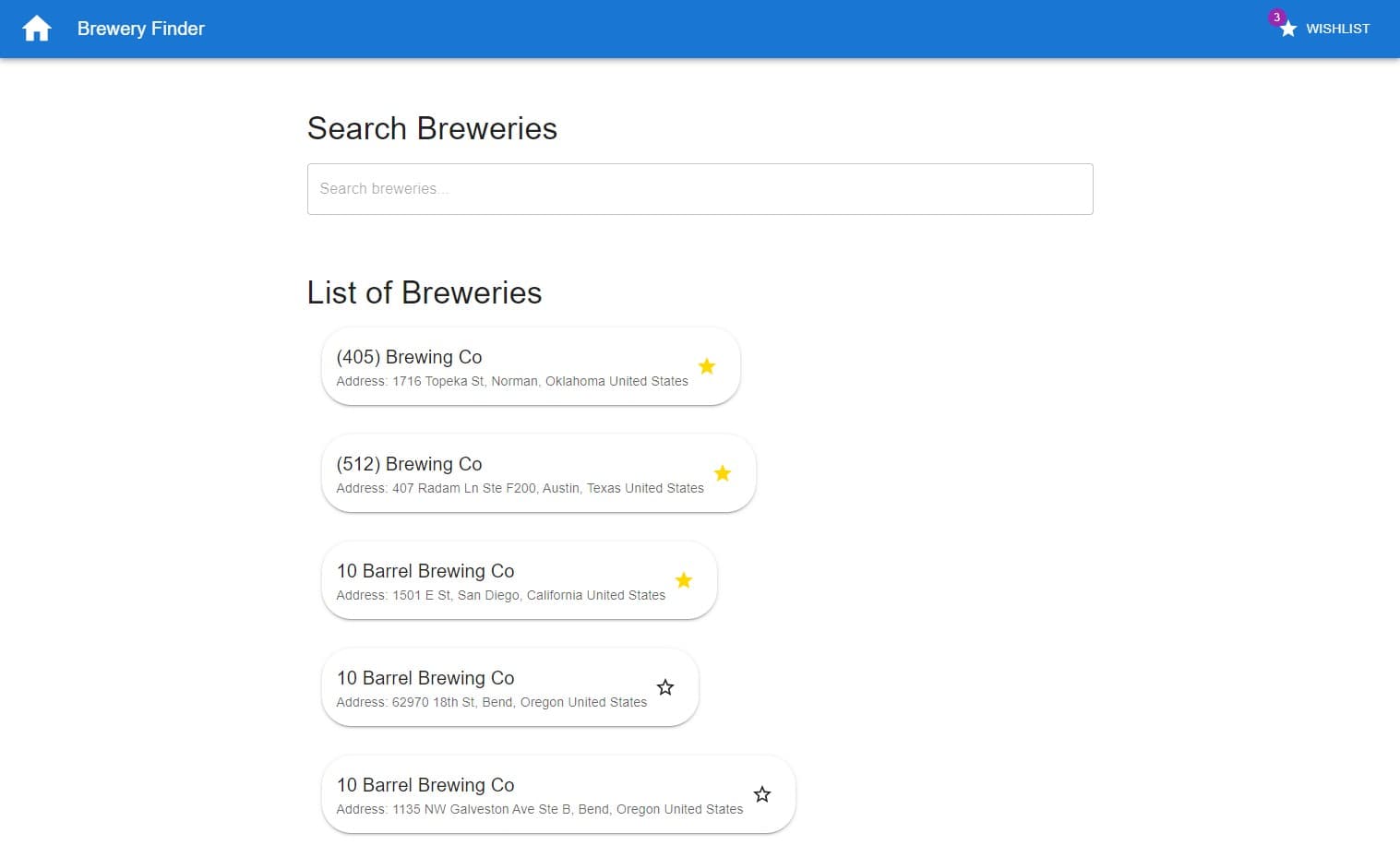1400x857 pixels.
Task: Select address 407 Radam Ln, Austin
Action: coord(520,488)
